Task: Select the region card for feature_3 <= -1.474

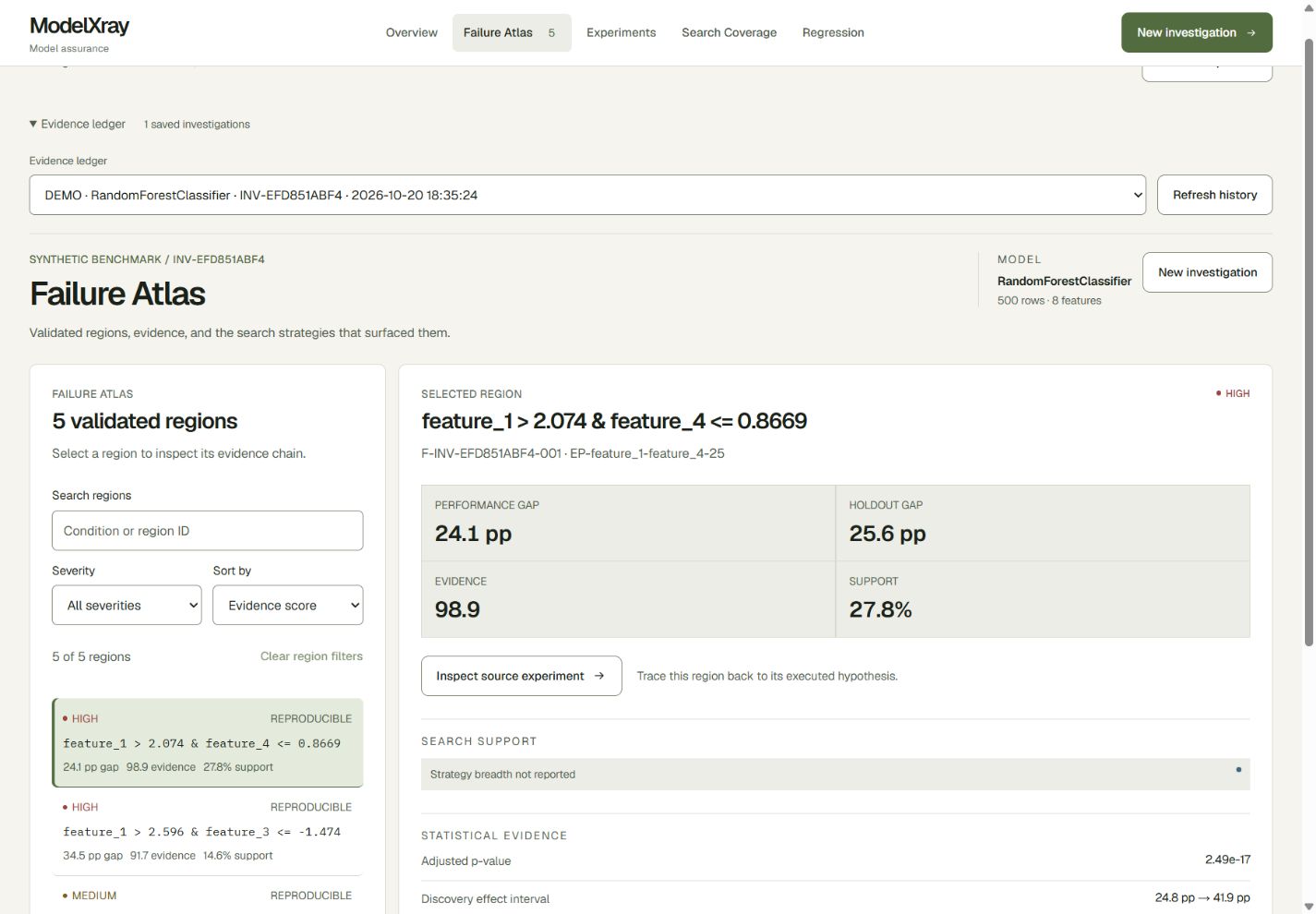Action: click(208, 831)
